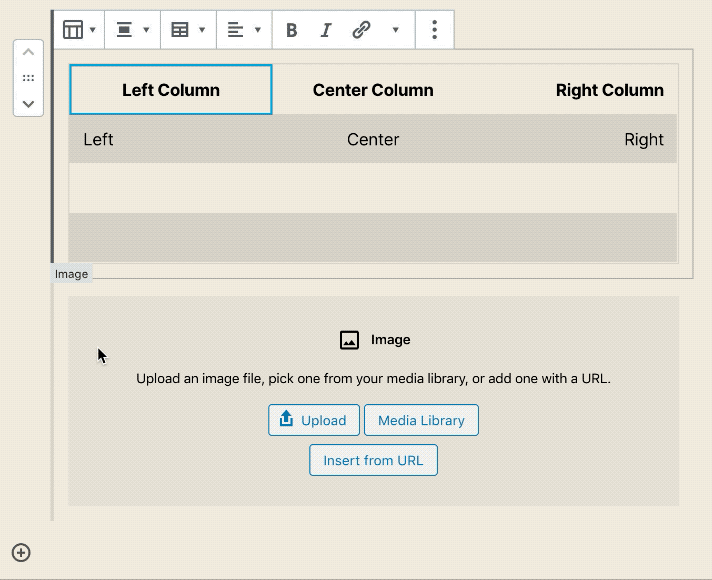Move the block up with the arrow
The height and width of the screenshot is (580, 712).
pyautogui.click(x=28, y=53)
